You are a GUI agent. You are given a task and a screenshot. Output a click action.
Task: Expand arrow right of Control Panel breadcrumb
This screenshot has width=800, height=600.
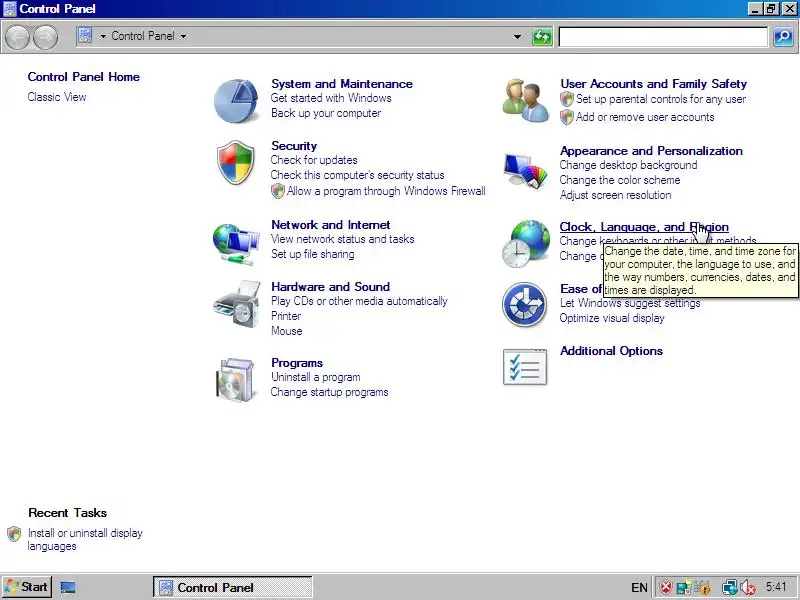tap(183, 36)
